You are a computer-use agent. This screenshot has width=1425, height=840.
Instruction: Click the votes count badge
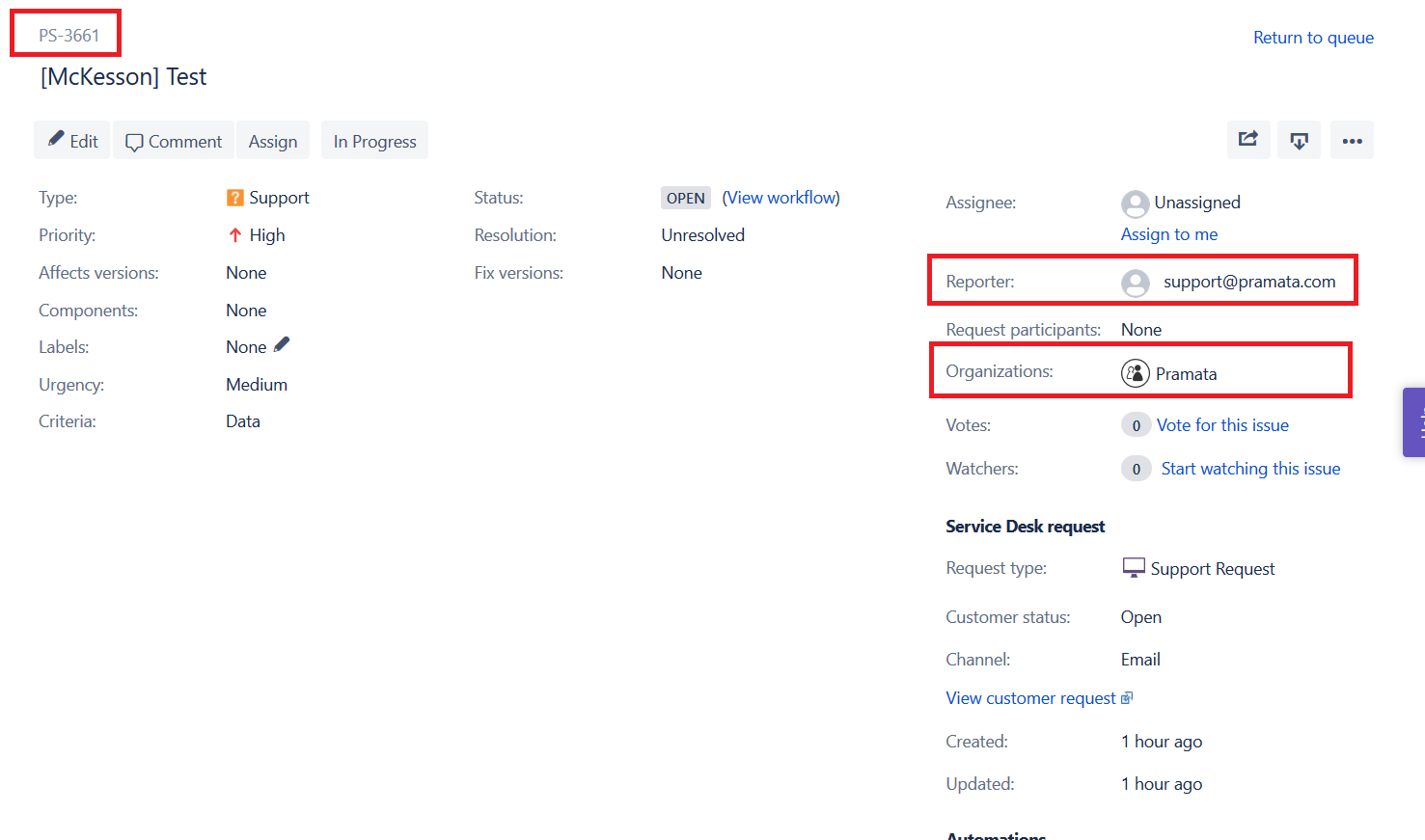(x=1136, y=425)
